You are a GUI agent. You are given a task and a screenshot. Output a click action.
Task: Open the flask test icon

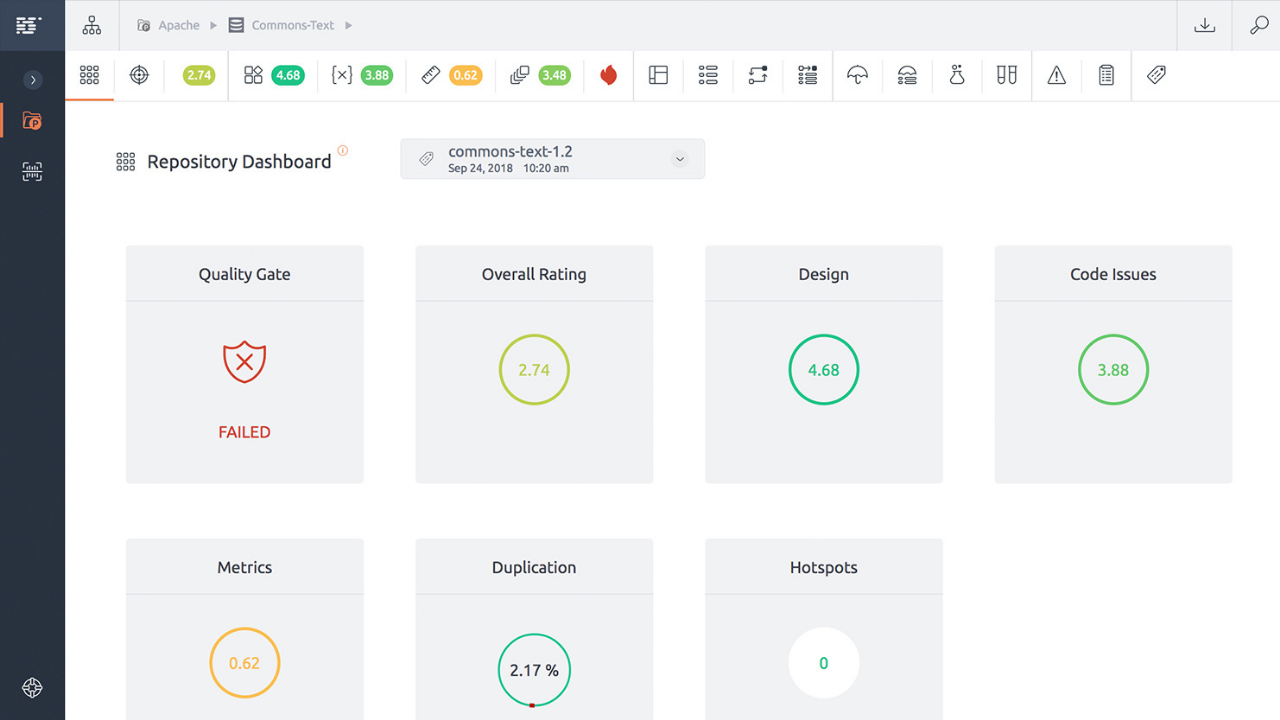click(x=957, y=75)
